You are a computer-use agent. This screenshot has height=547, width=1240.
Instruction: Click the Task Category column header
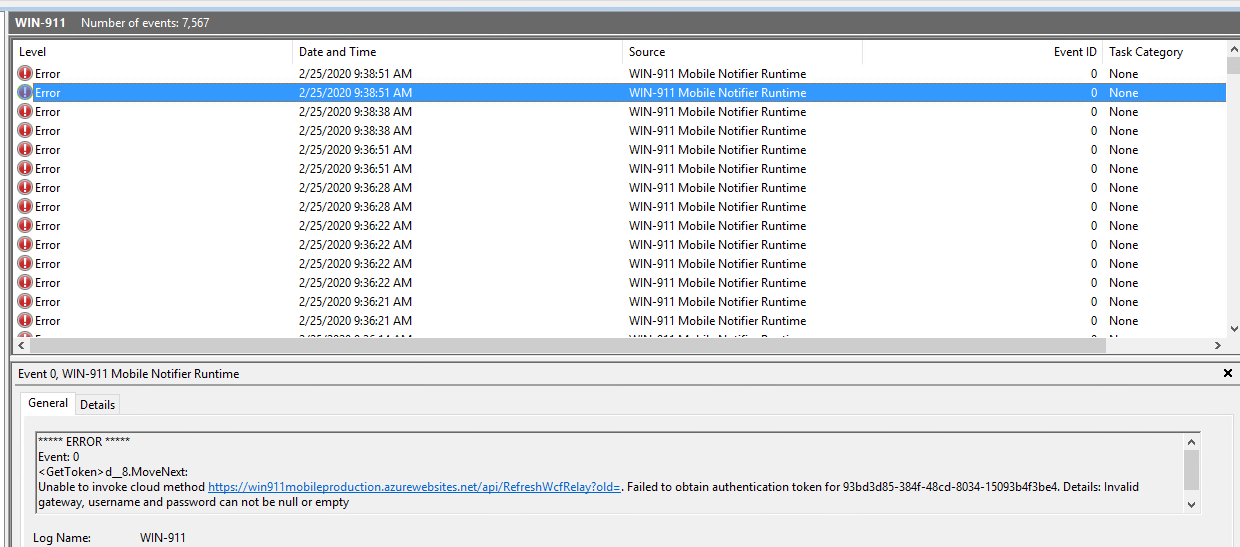[x=1145, y=52]
